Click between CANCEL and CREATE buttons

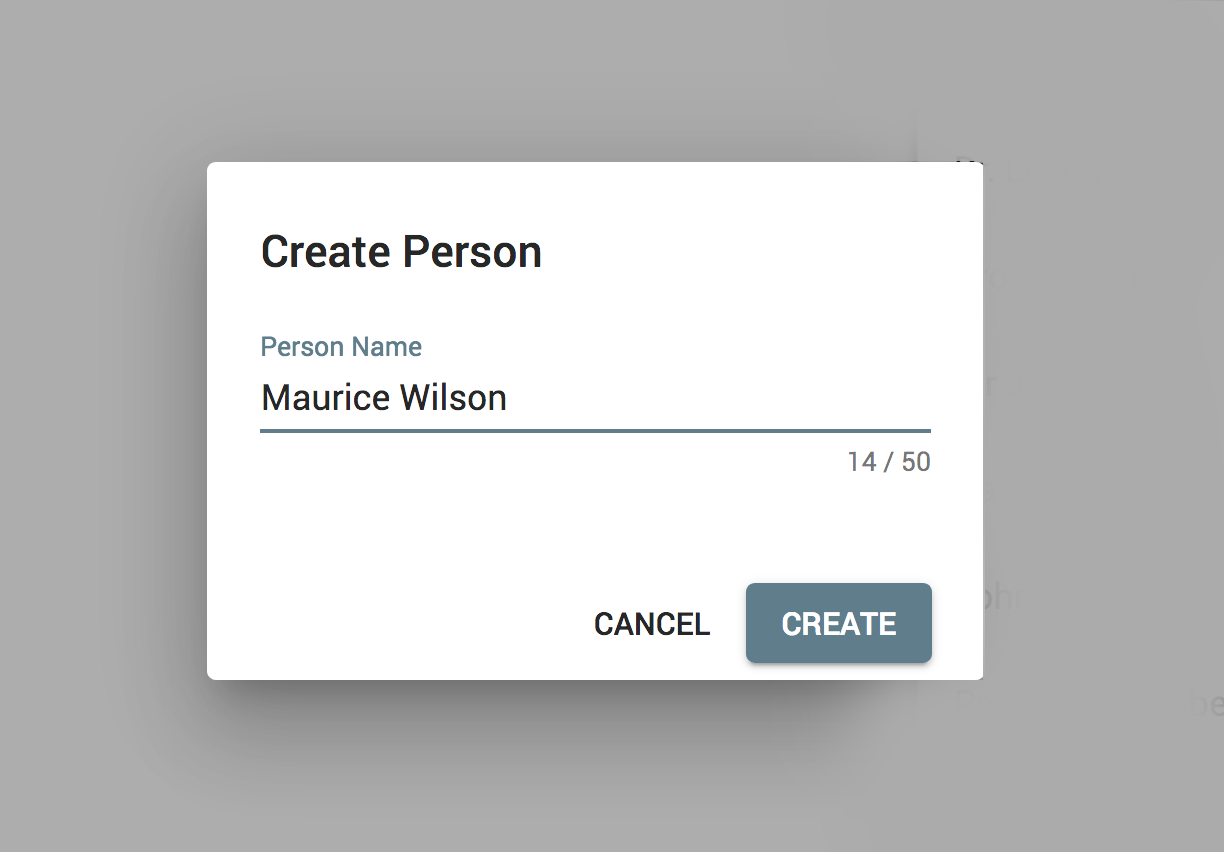point(728,623)
